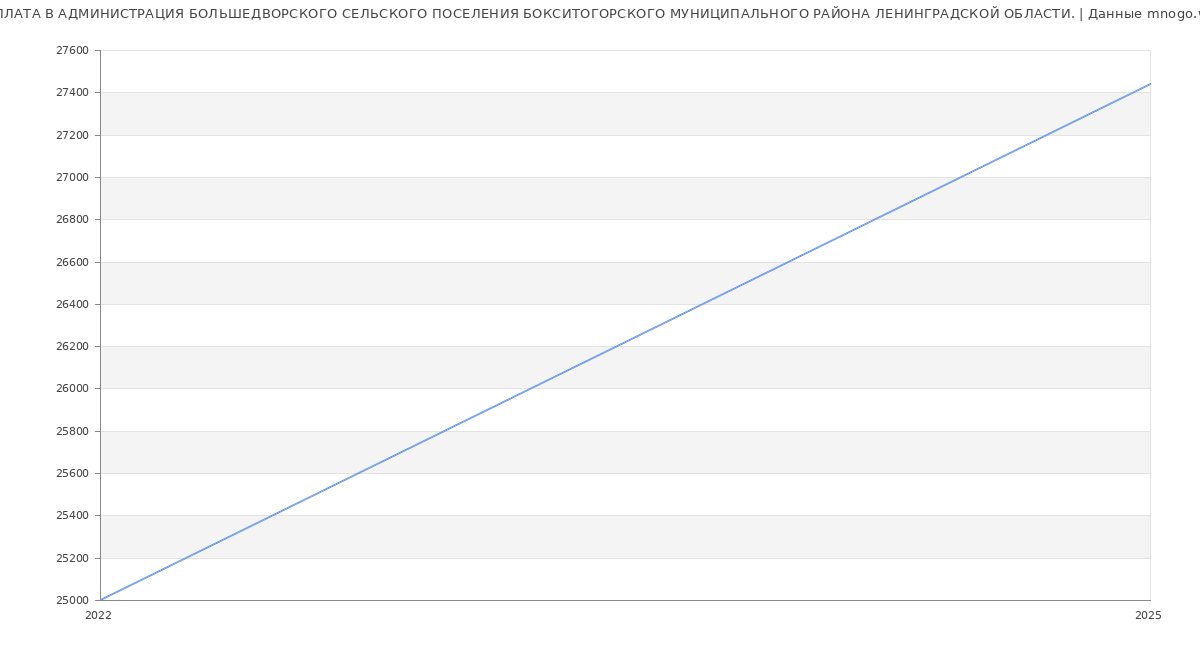The width and height of the screenshot is (1200, 650).
Task: Click the 26800 y-axis value
Action: pos(72,220)
